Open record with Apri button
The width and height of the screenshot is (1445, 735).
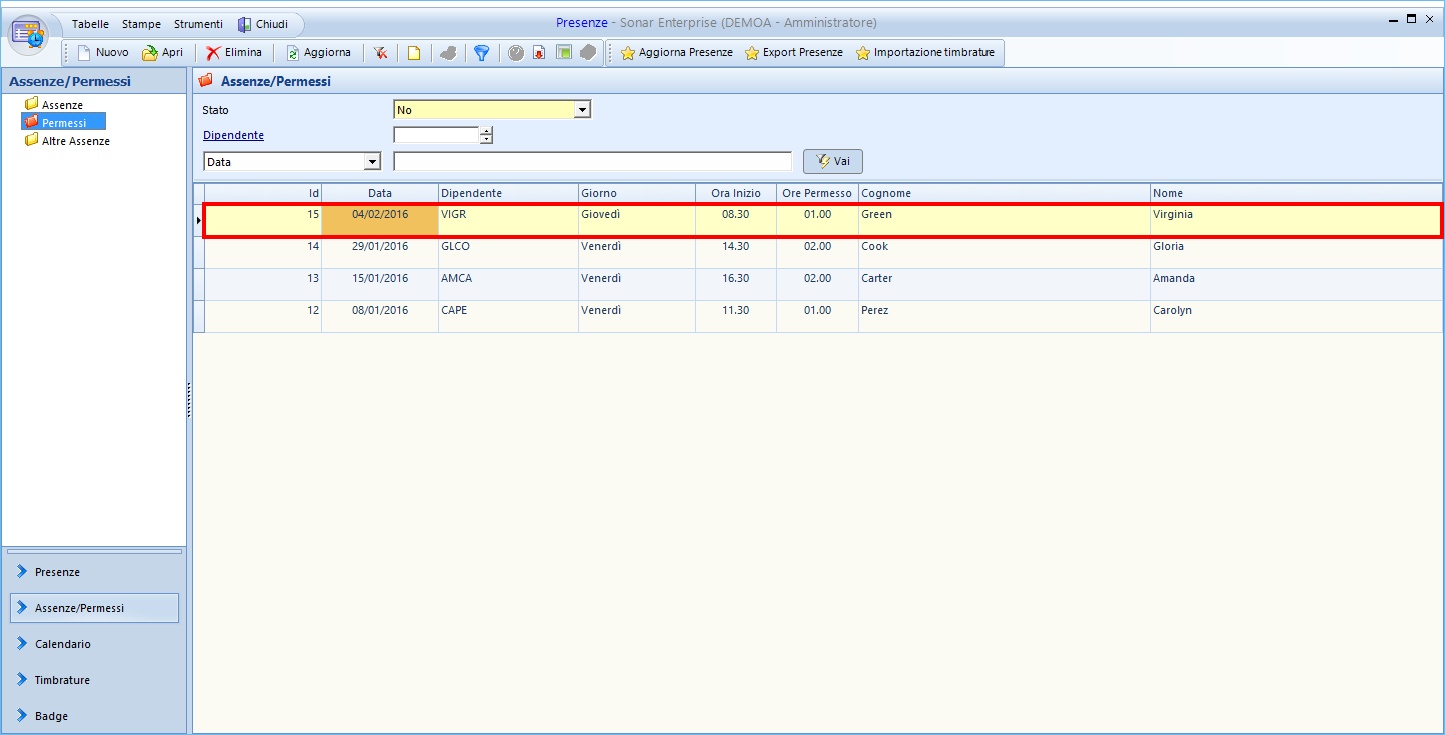click(163, 53)
